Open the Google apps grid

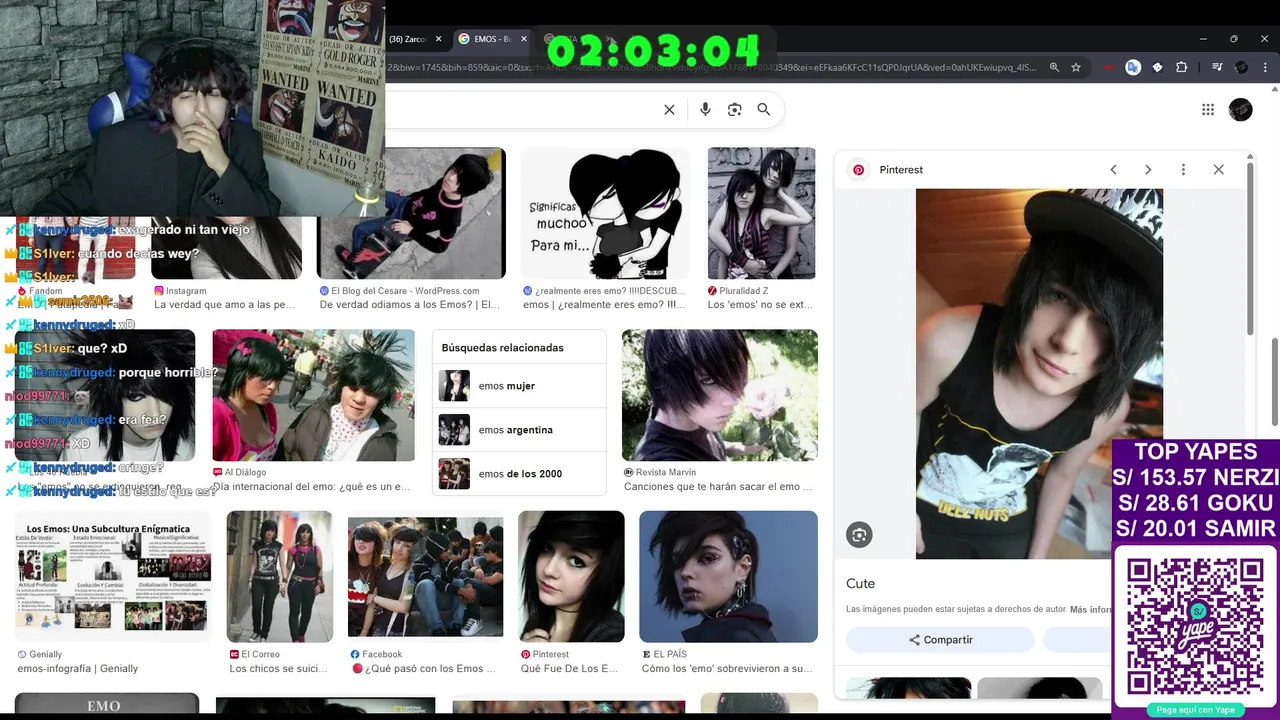point(1208,110)
